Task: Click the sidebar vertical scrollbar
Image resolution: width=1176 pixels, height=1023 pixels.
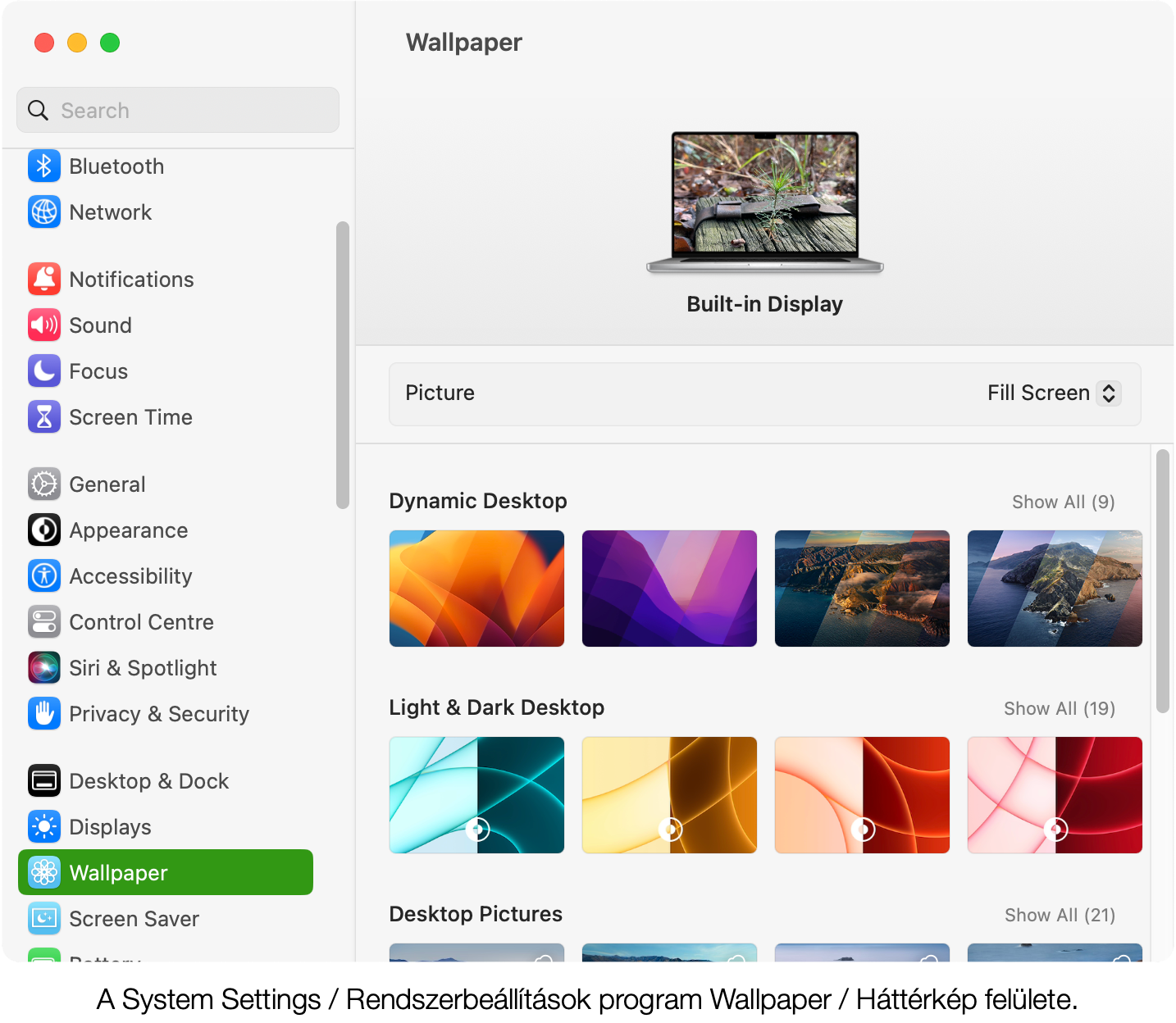Action: click(343, 365)
